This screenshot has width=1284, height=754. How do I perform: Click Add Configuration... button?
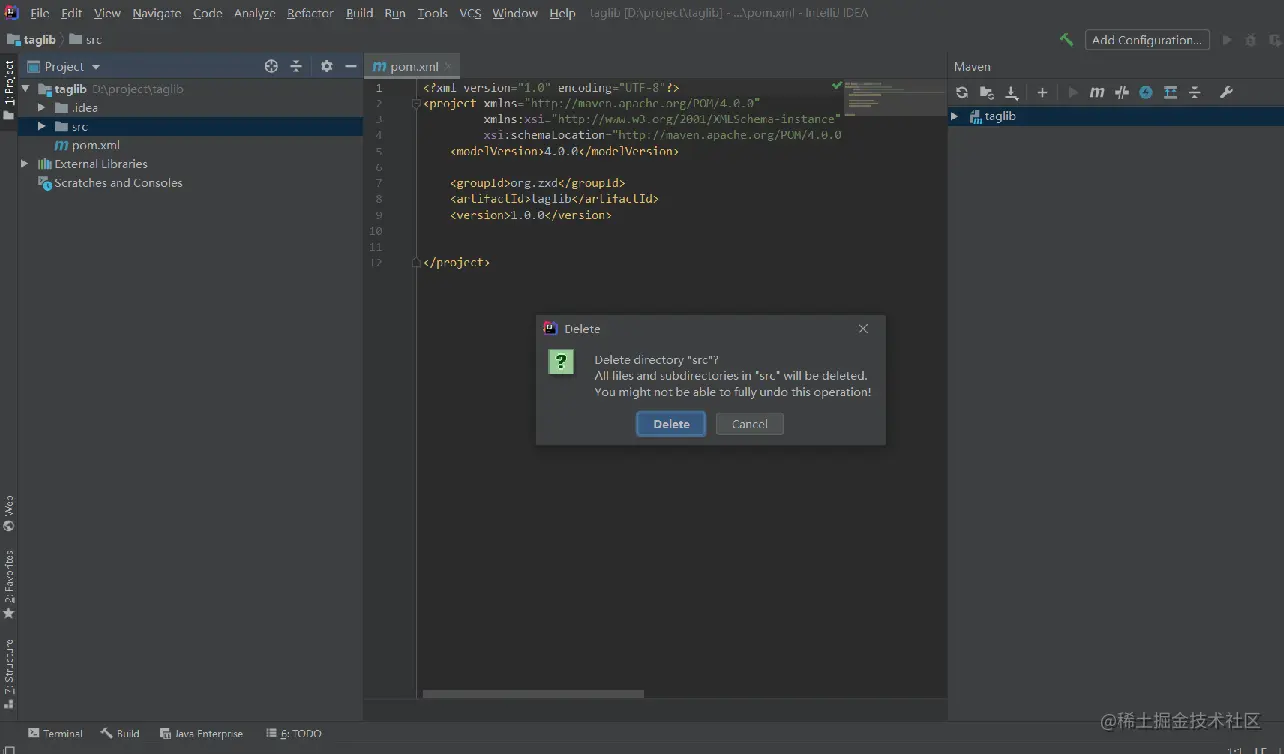(1147, 40)
